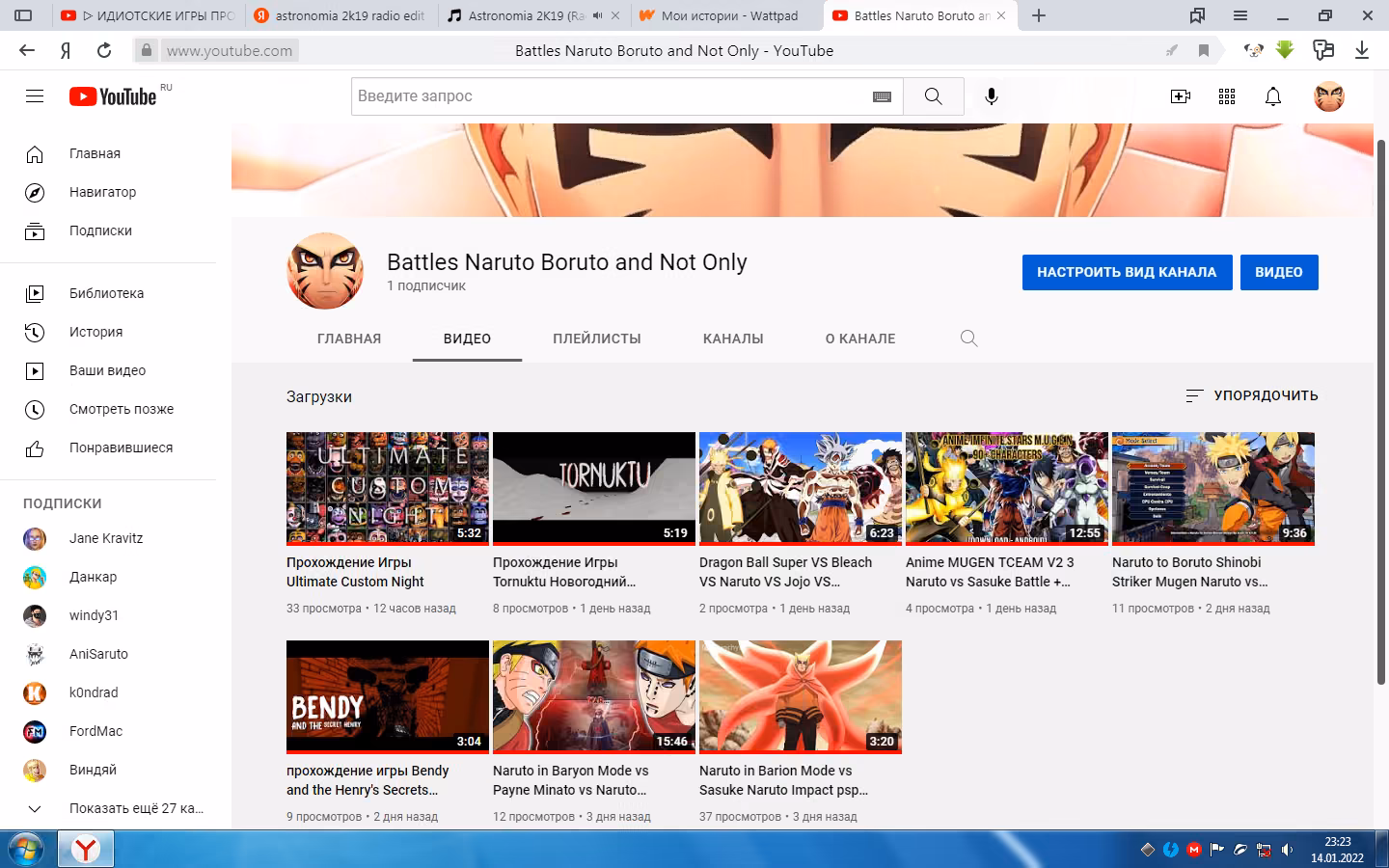Open the notifications bell
1389x868 pixels.
(1273, 96)
